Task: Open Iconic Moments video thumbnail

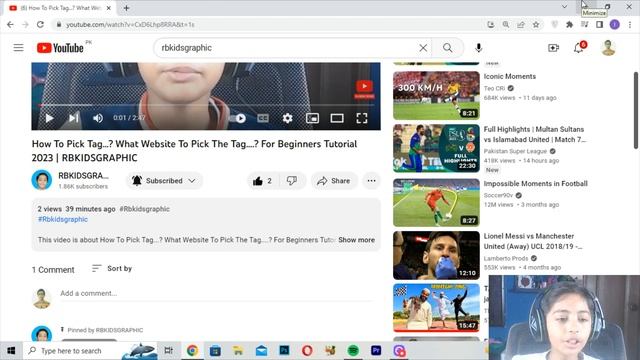Action: point(436,95)
